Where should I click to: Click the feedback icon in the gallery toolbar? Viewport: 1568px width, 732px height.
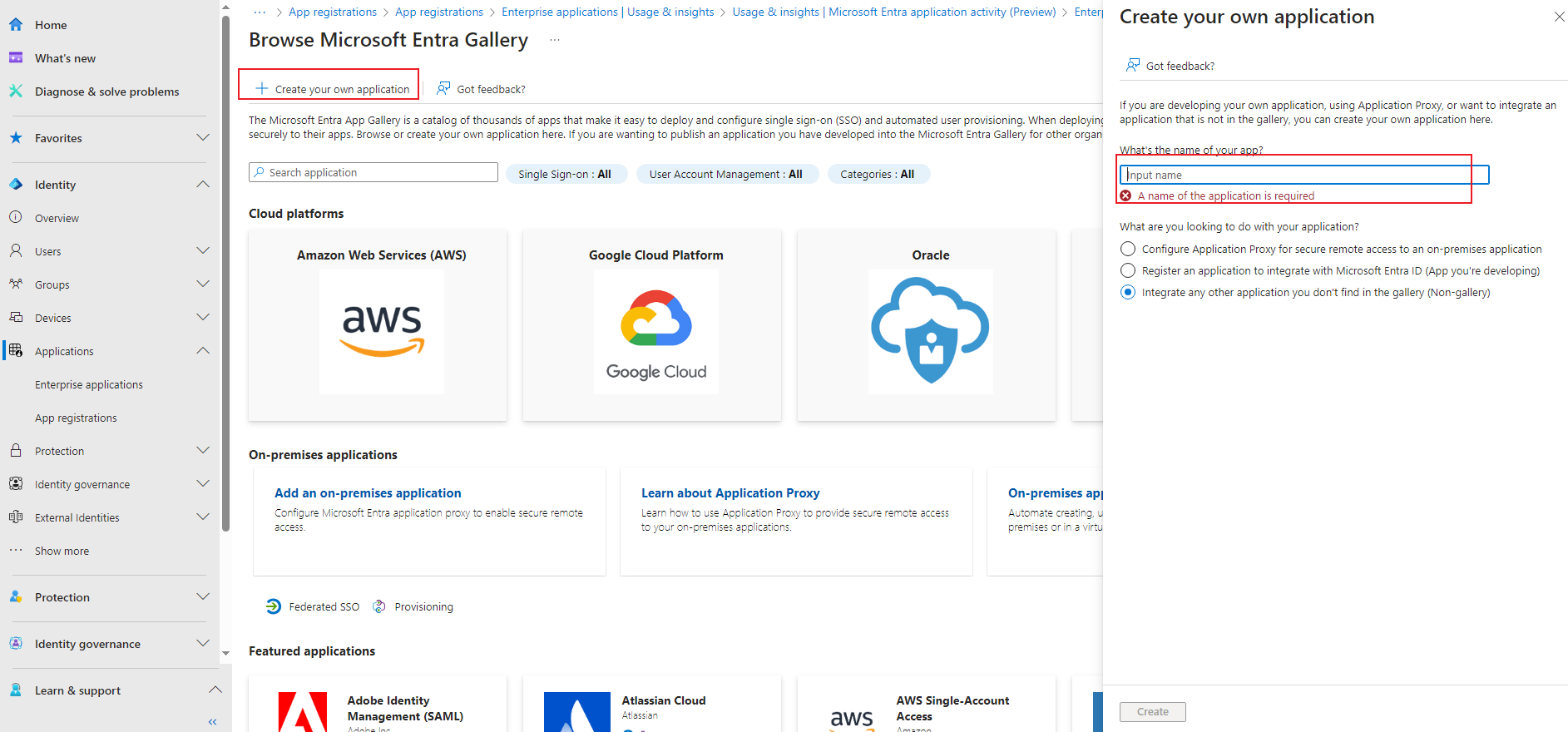(x=443, y=88)
